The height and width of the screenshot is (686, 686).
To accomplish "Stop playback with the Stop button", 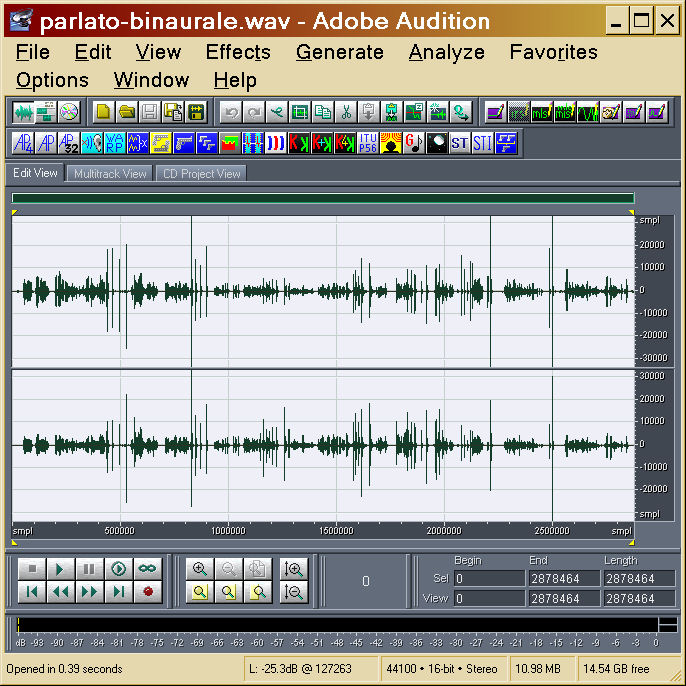I will (32, 568).
